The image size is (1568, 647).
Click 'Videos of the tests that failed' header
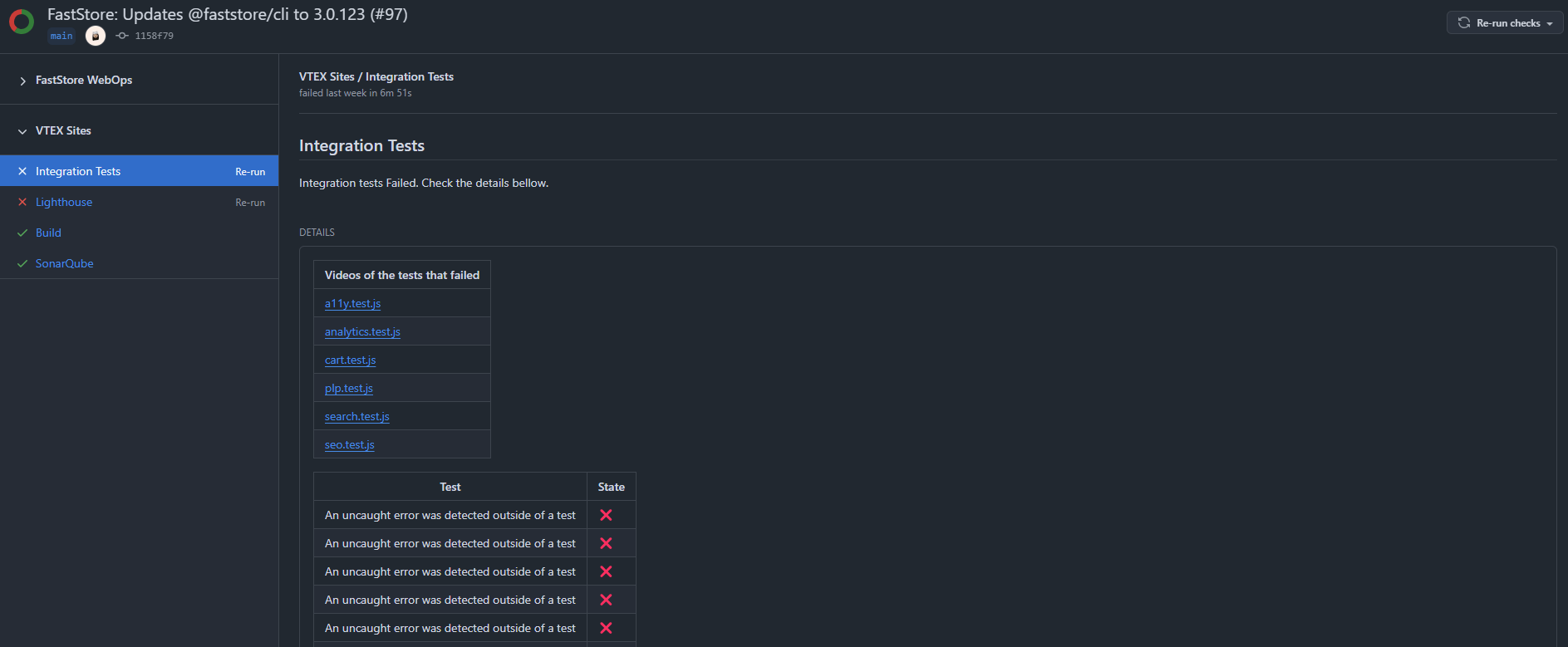[402, 275]
